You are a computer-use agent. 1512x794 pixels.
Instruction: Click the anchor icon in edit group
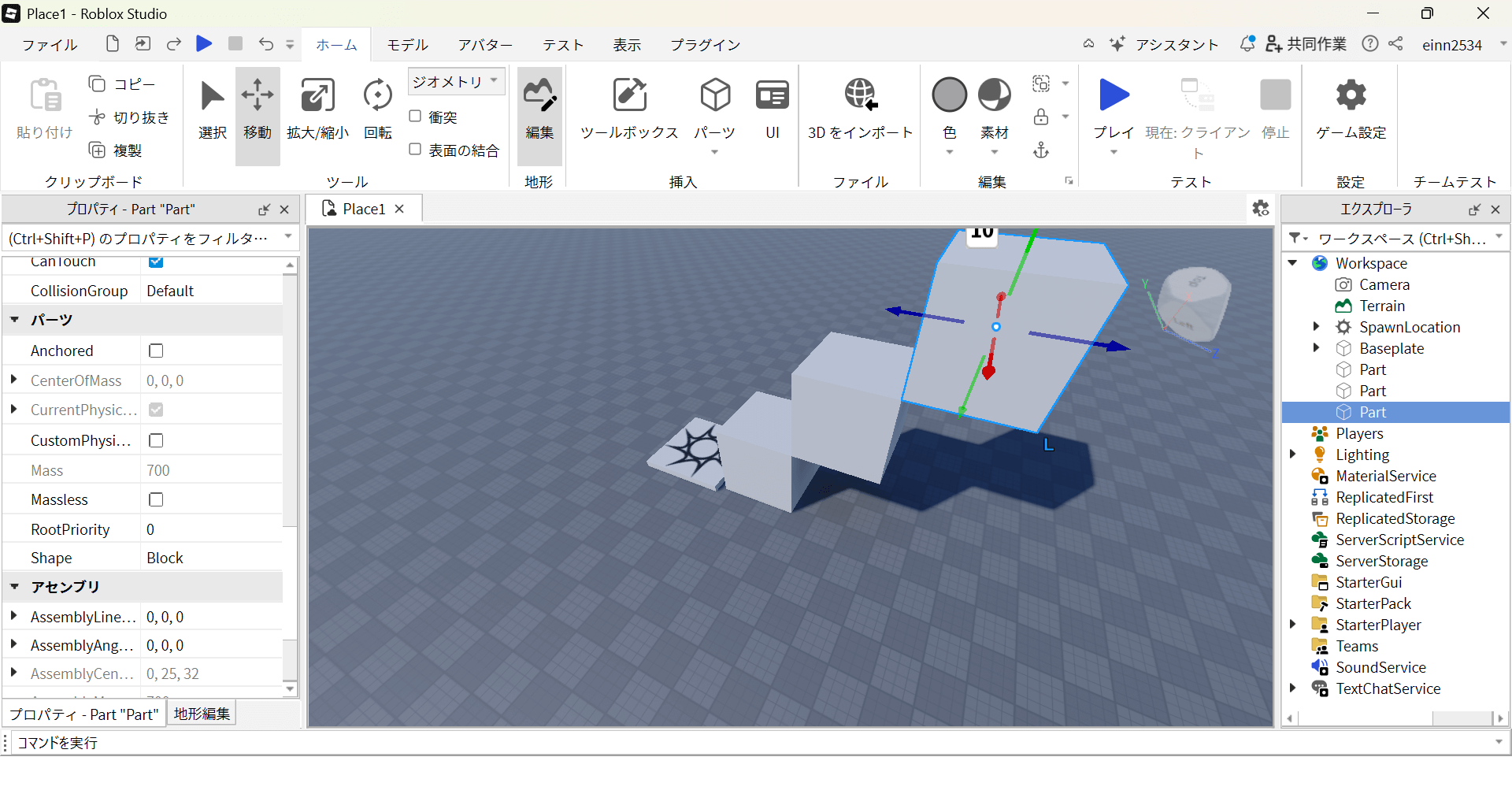pyautogui.click(x=1041, y=150)
